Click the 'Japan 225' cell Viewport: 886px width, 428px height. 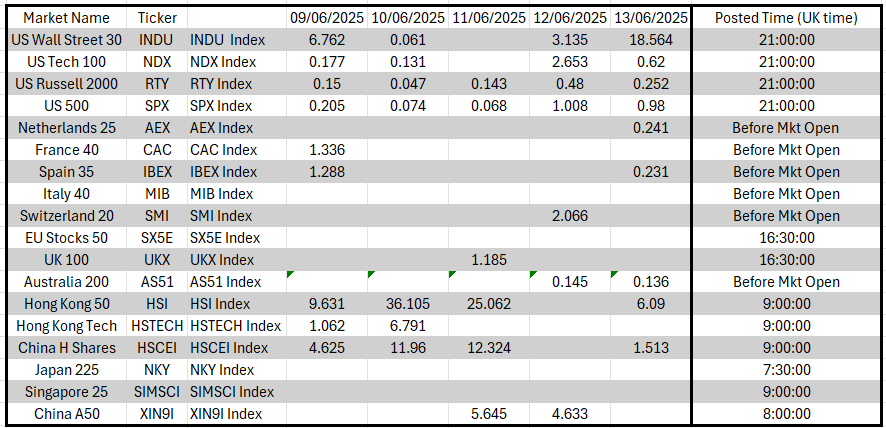click(x=66, y=370)
